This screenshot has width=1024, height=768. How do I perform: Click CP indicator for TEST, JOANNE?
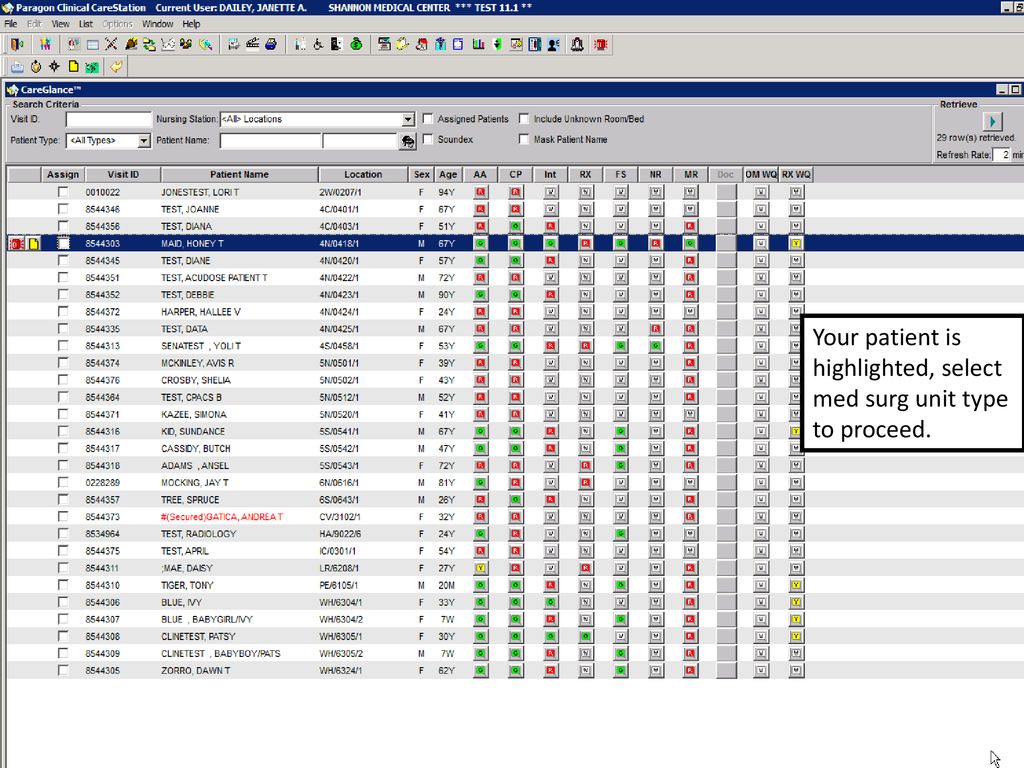click(x=515, y=209)
